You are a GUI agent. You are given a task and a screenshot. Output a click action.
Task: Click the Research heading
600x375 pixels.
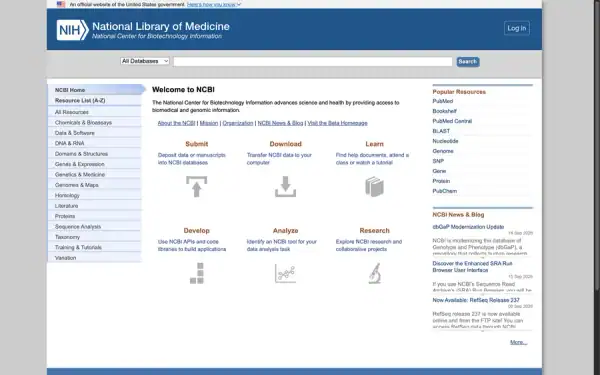click(x=374, y=231)
